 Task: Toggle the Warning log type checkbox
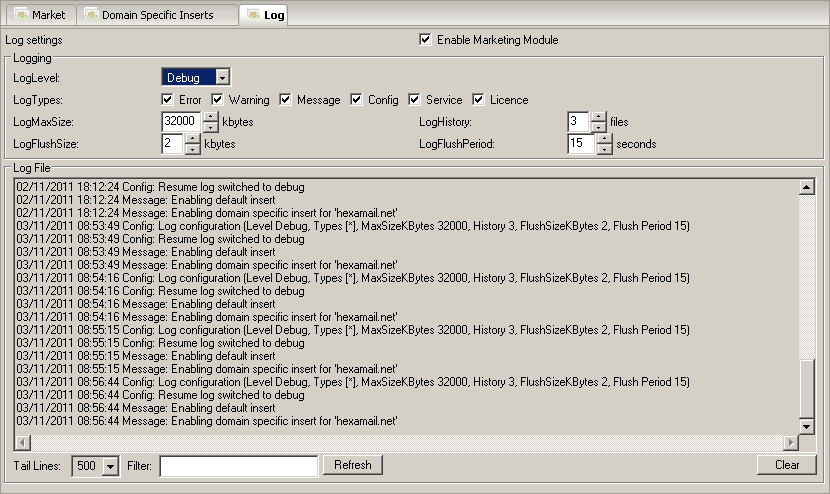[218, 100]
